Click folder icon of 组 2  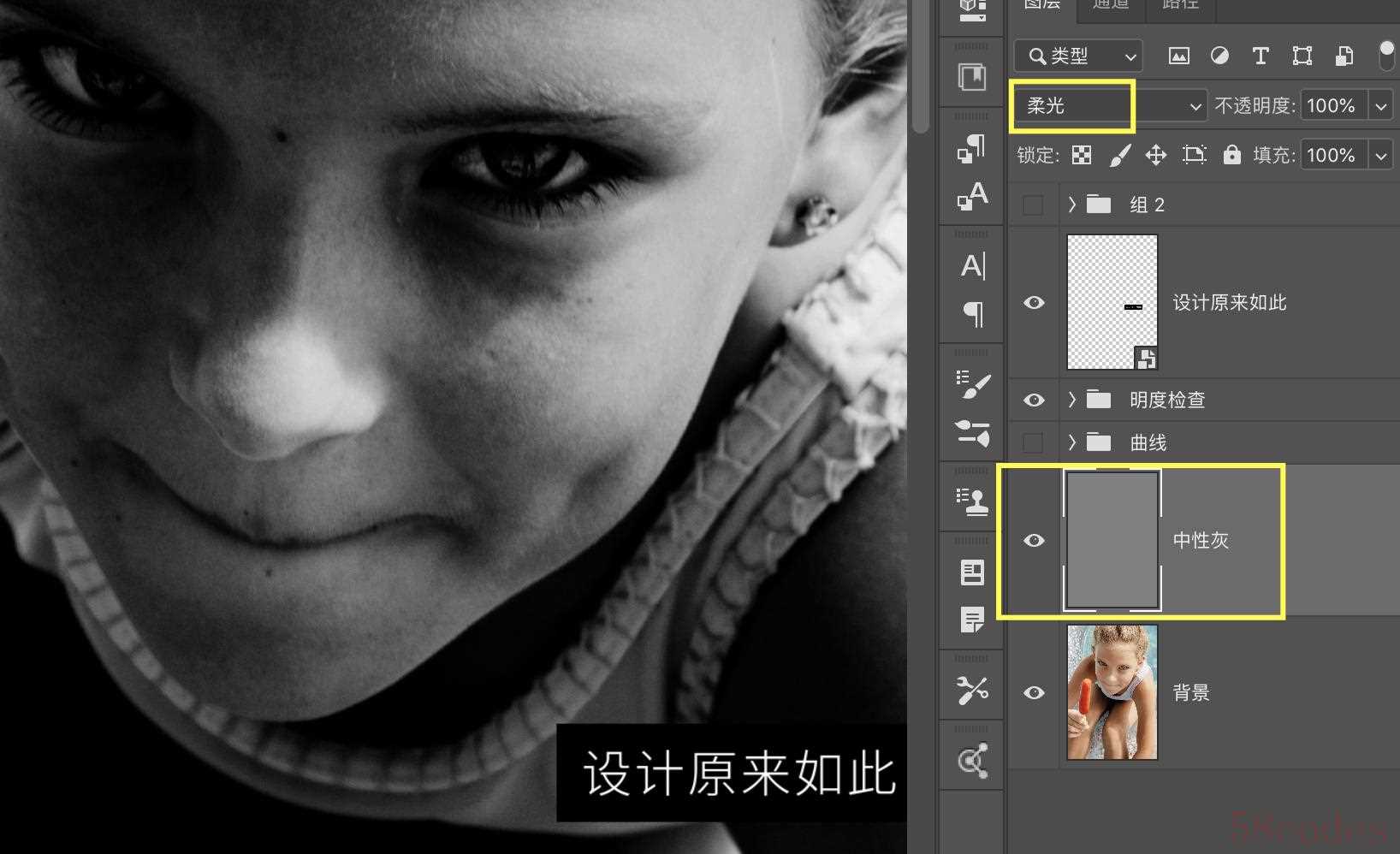point(1098,205)
